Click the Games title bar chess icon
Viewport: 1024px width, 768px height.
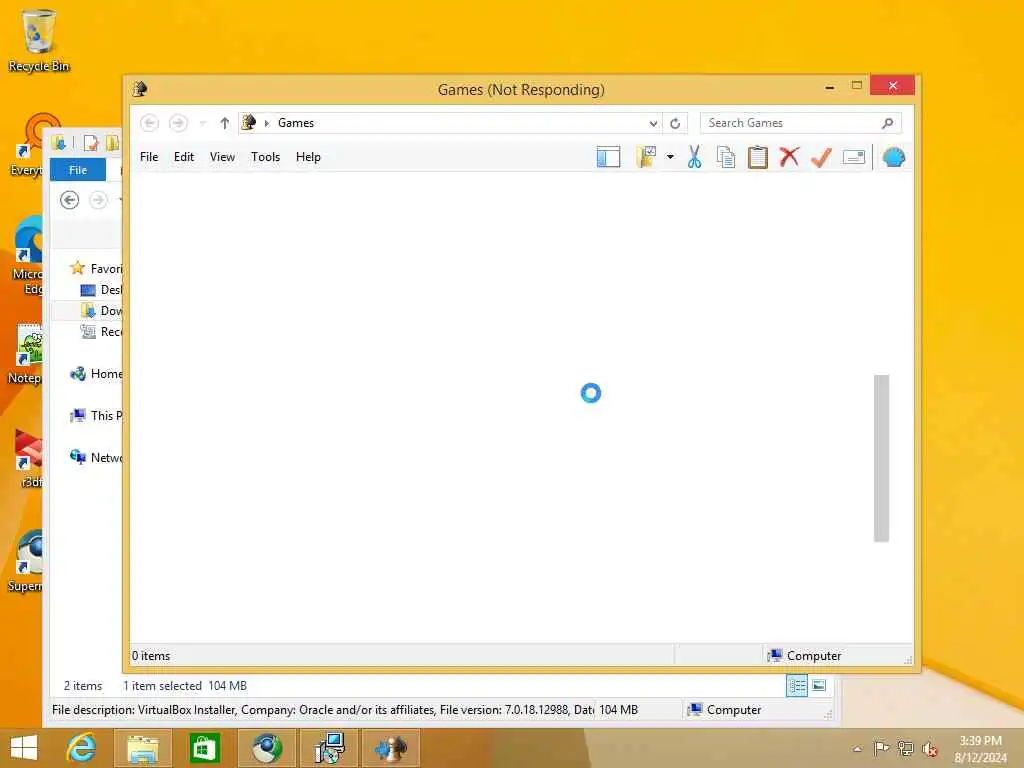click(140, 89)
